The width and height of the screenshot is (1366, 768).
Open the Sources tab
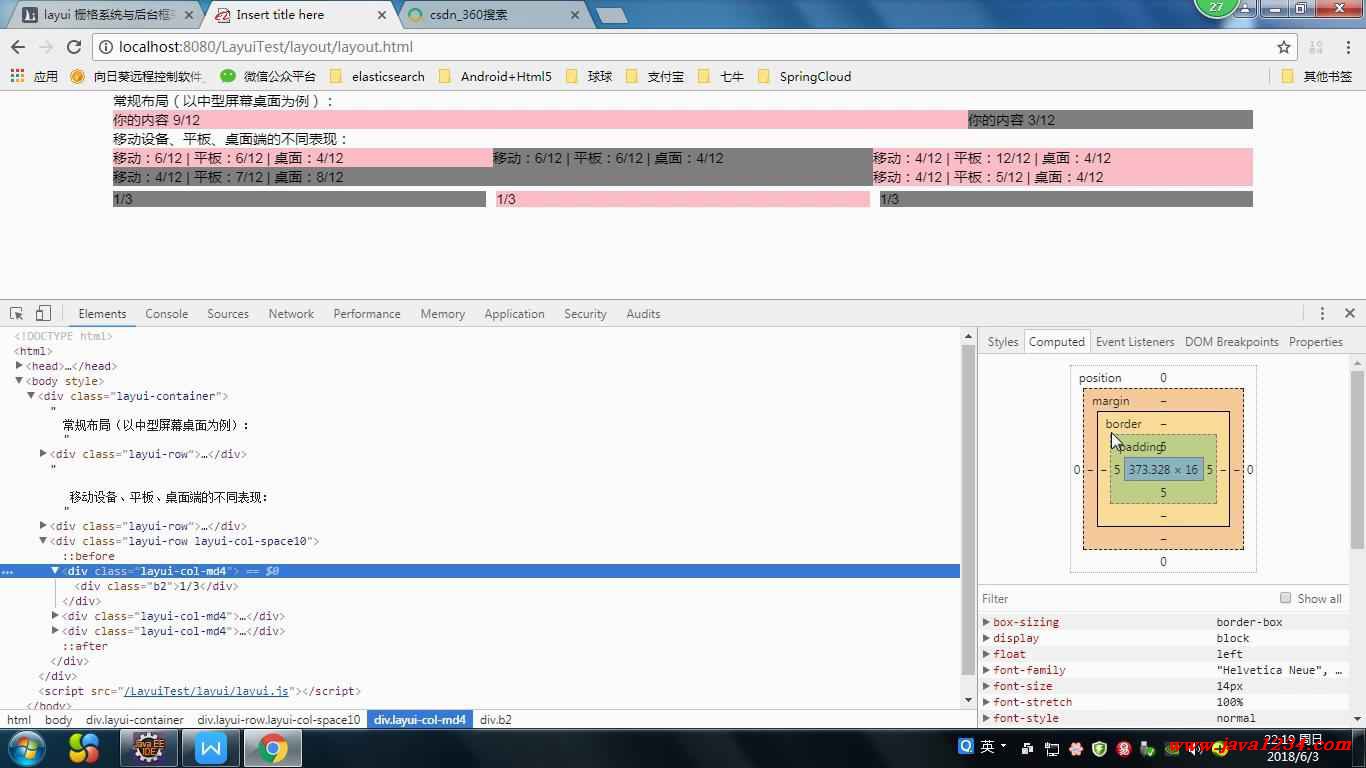click(228, 313)
